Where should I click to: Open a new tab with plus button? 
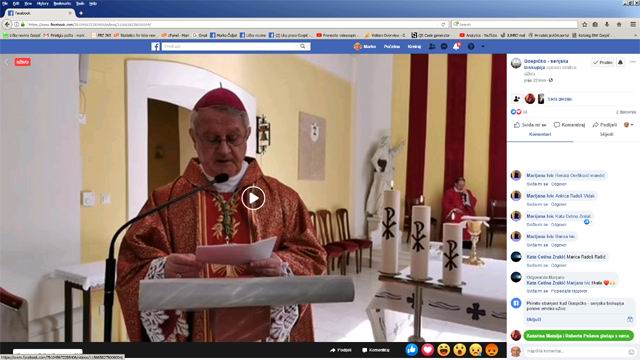(x=81, y=13)
